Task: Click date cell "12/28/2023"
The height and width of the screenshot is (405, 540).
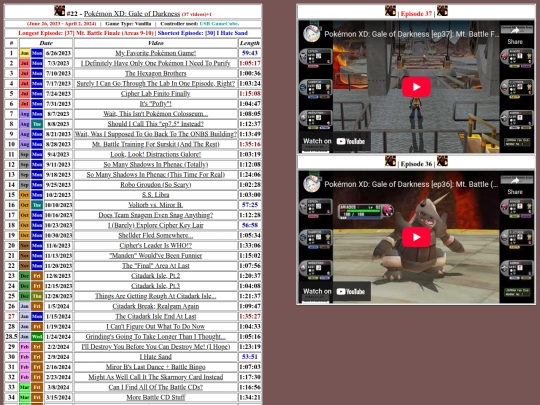Action: [58, 296]
